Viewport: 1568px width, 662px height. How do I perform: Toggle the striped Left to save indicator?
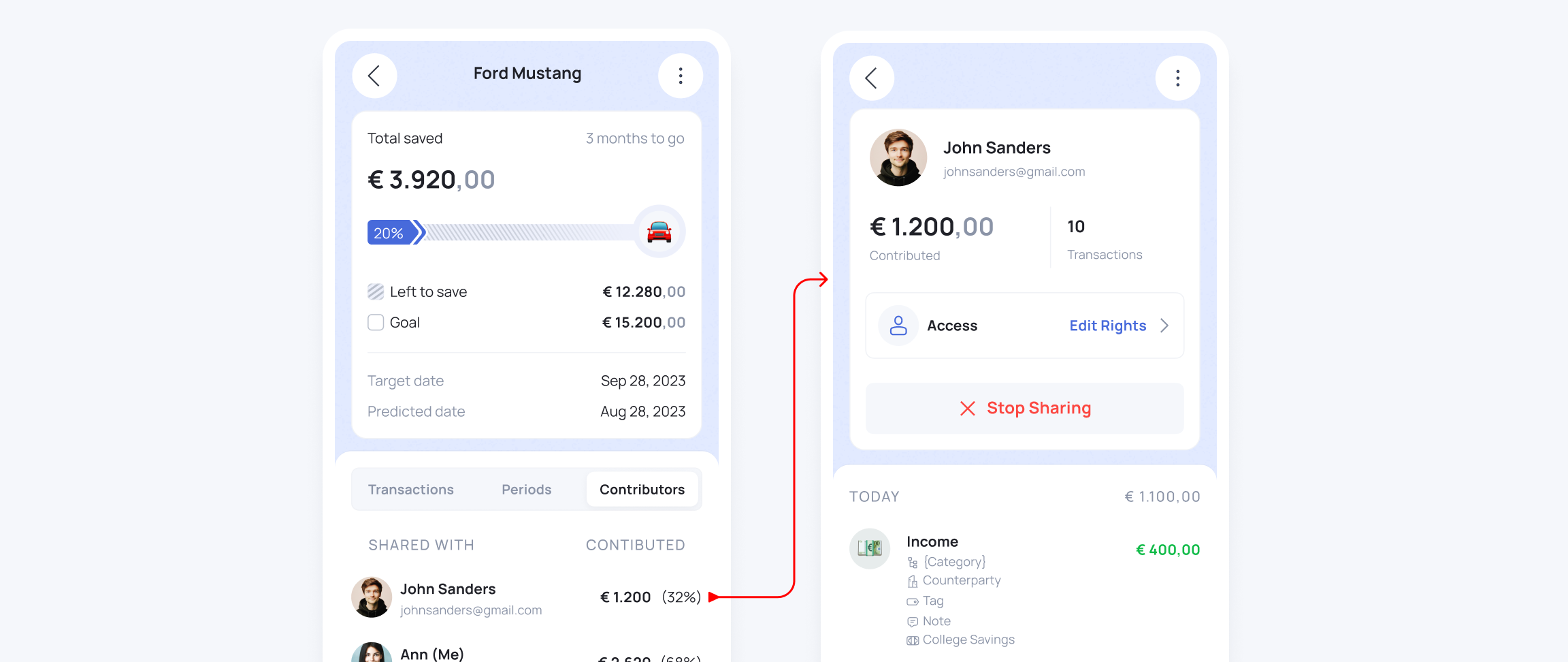coord(376,291)
